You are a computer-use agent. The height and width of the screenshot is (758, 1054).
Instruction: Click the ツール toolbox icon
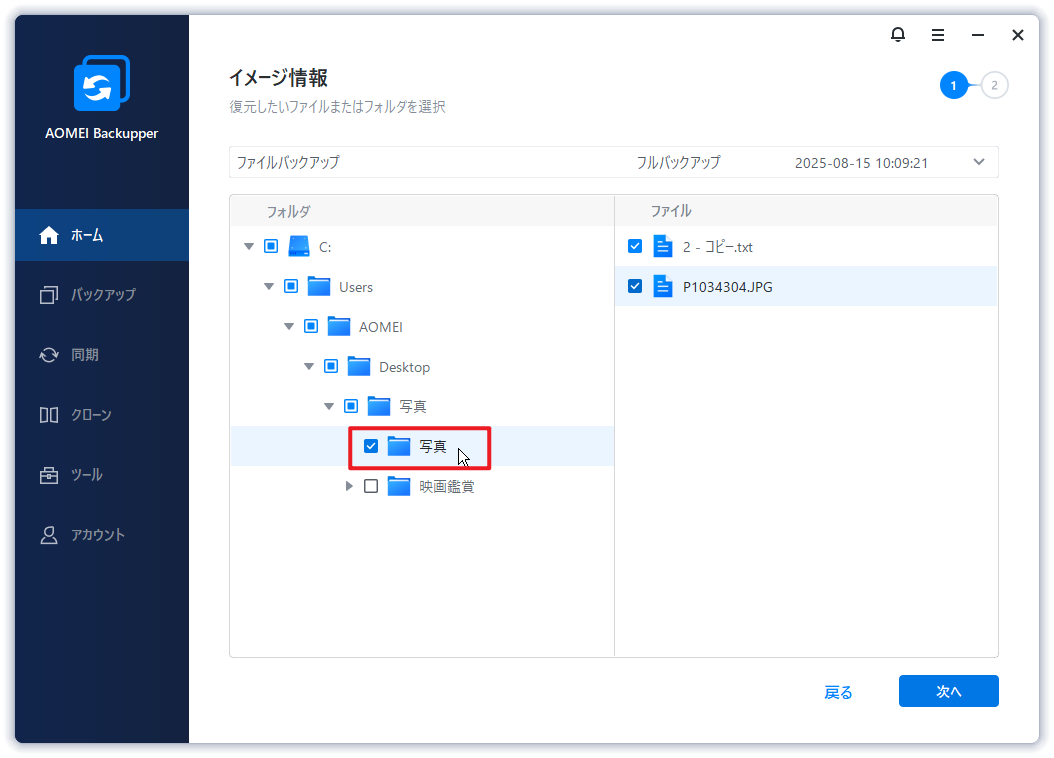pos(49,475)
